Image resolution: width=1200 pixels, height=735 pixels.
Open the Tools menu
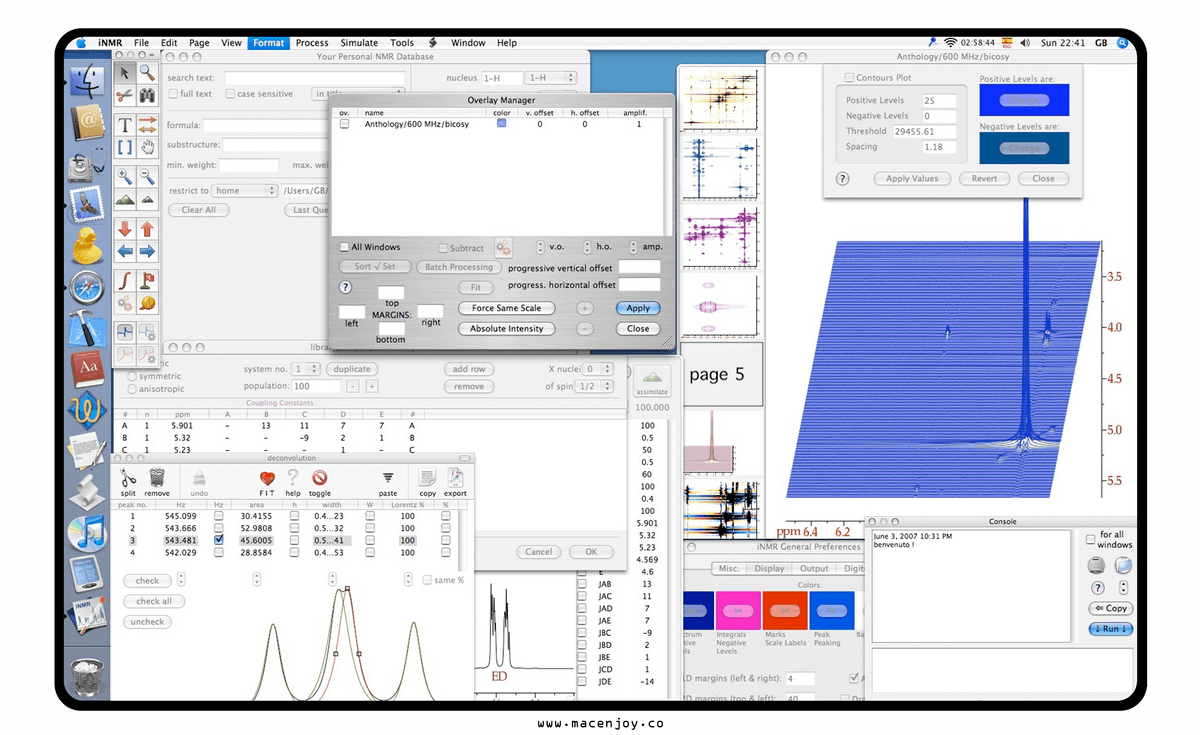(402, 43)
